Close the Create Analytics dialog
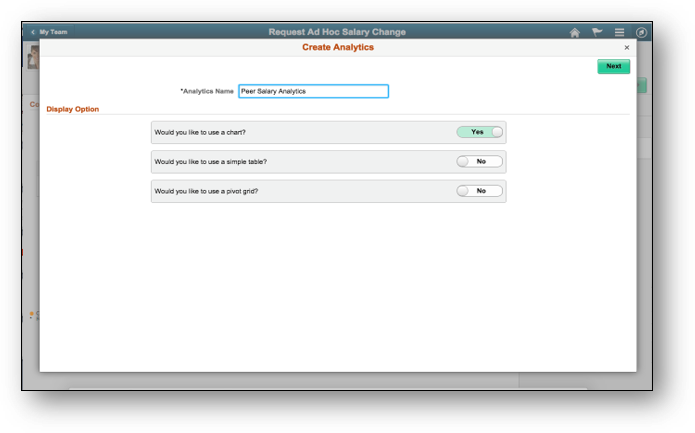 point(626,47)
